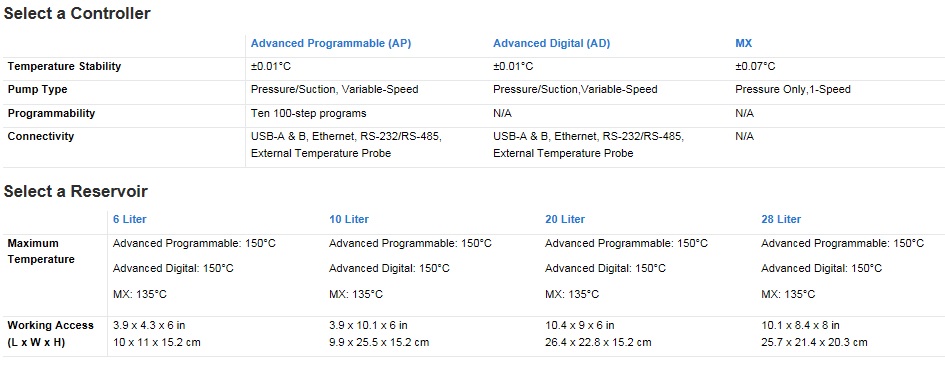The image size is (945, 368).
Task: Click the Working Access row label
Action: pyautogui.click(x=51, y=334)
